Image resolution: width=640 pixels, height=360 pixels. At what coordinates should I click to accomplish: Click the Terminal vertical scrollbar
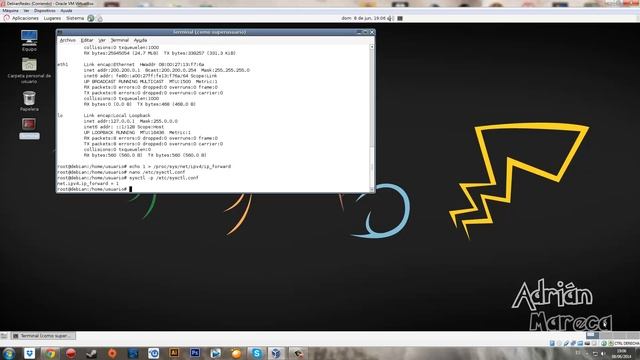(372, 118)
